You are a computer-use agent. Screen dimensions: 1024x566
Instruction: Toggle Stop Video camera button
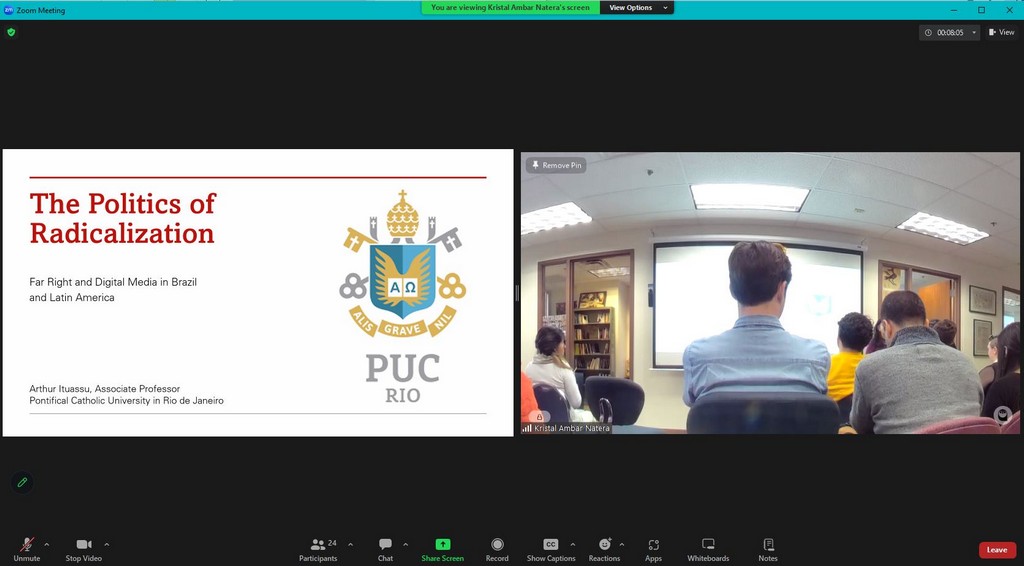(84, 548)
